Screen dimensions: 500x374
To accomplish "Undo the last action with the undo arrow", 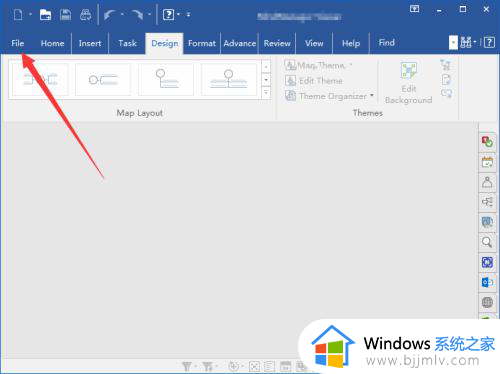I will click(110, 15).
